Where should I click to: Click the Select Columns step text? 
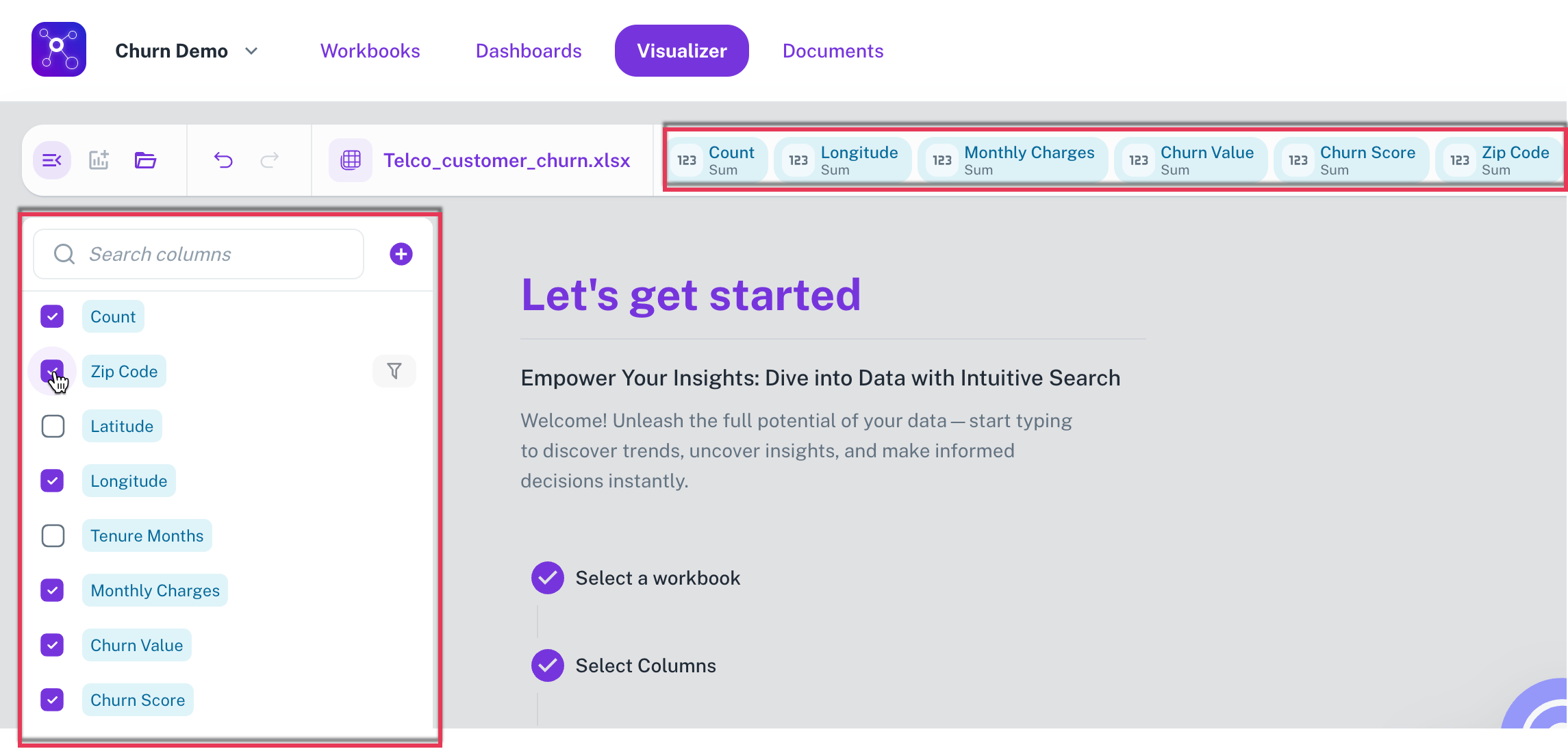pos(646,665)
